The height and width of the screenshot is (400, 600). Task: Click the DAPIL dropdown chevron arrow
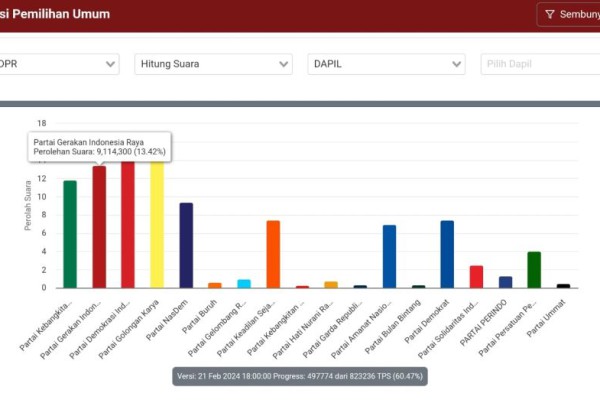(456, 64)
